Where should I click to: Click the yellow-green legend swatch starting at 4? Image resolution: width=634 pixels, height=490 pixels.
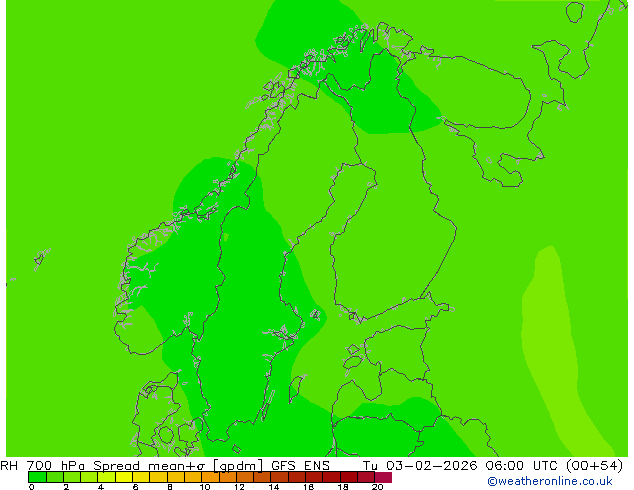click(x=107, y=477)
